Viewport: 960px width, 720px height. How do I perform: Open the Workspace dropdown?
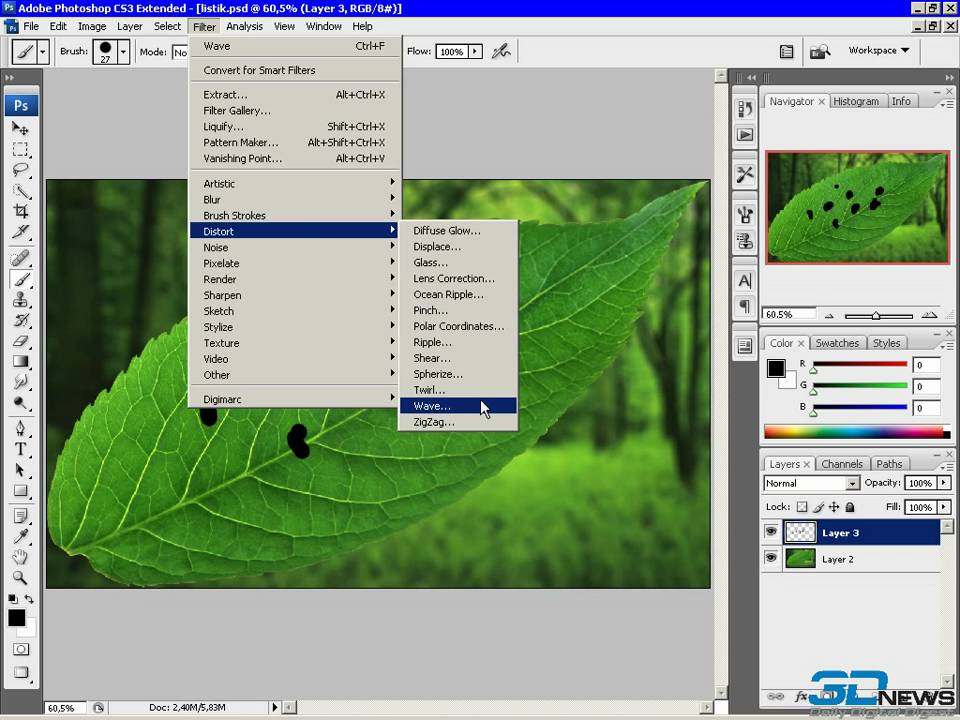(878, 50)
